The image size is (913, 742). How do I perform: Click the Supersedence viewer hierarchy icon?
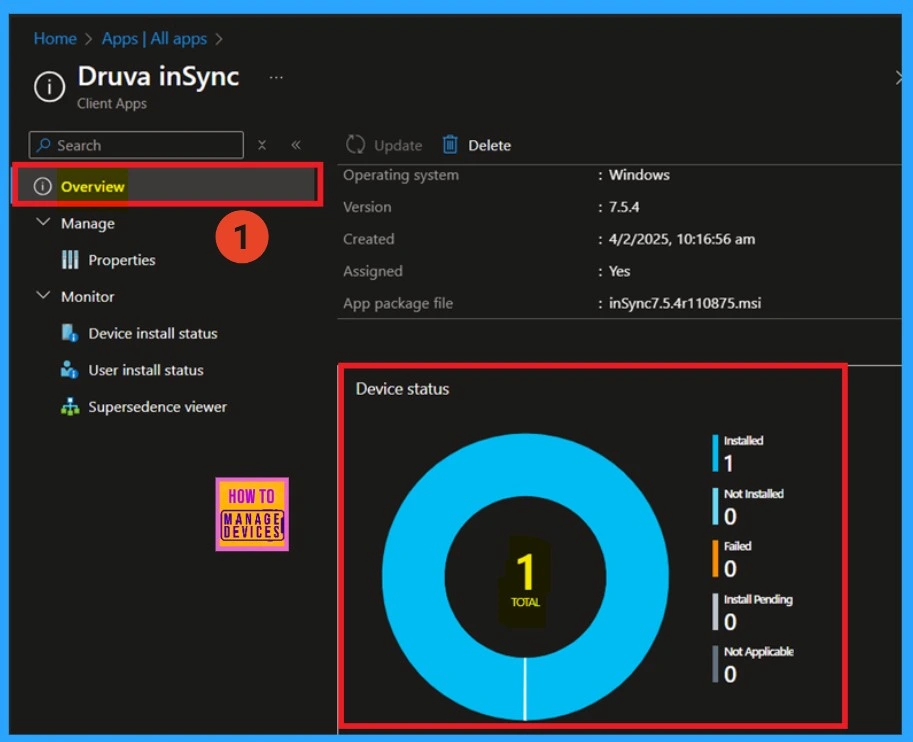tap(70, 407)
